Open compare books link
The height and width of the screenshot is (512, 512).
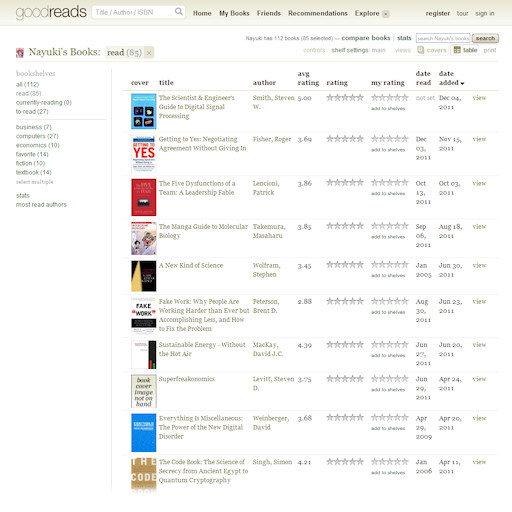[366, 38]
